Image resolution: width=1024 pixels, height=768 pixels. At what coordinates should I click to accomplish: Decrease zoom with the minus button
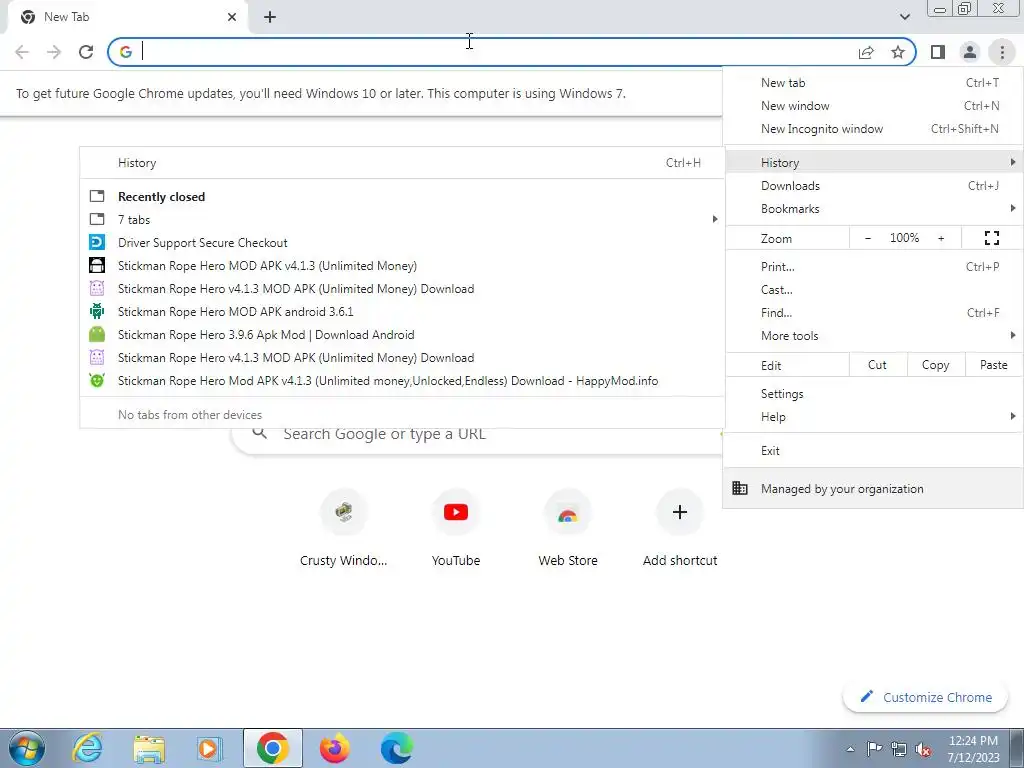[867, 238]
